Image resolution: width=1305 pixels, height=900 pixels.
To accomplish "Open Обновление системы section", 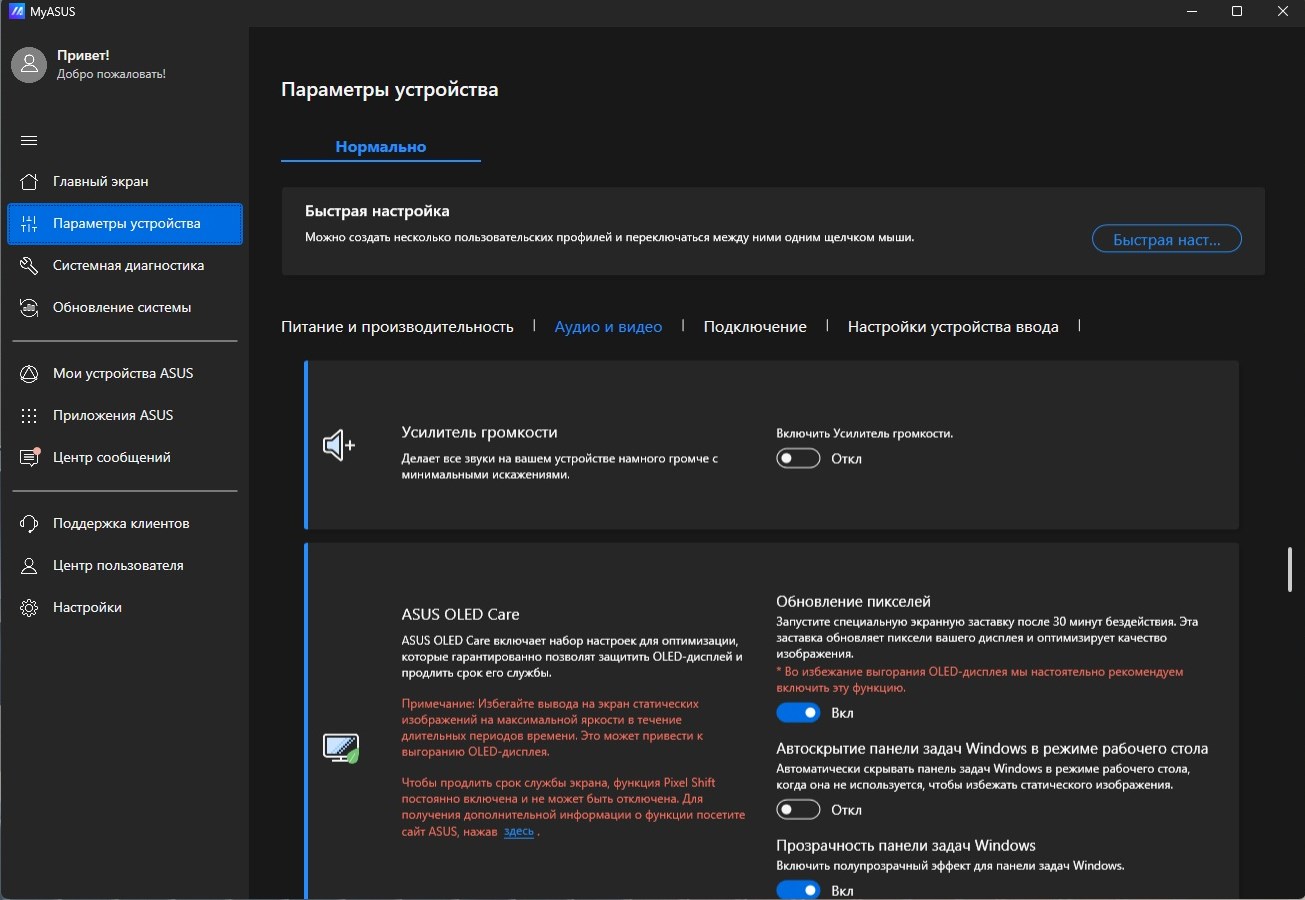I will coord(125,307).
